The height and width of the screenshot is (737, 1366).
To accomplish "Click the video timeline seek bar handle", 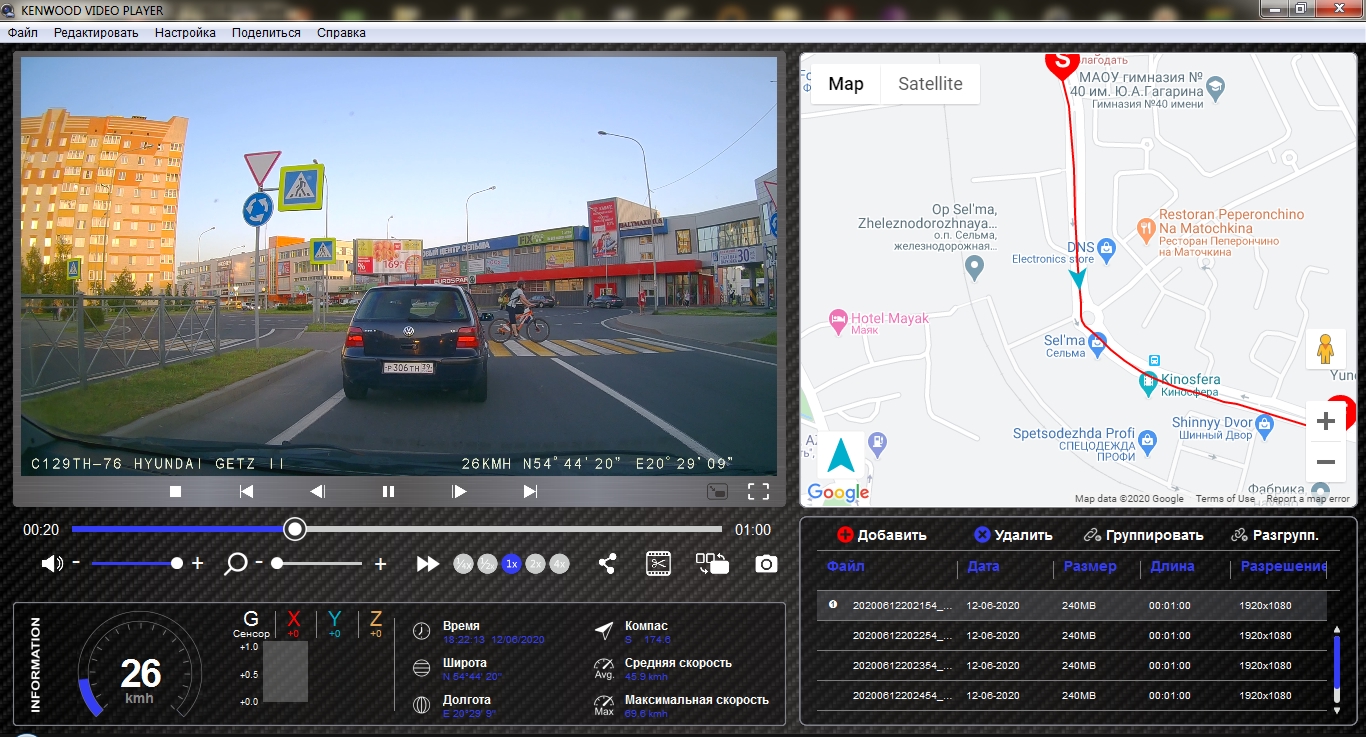I will pos(294,529).
